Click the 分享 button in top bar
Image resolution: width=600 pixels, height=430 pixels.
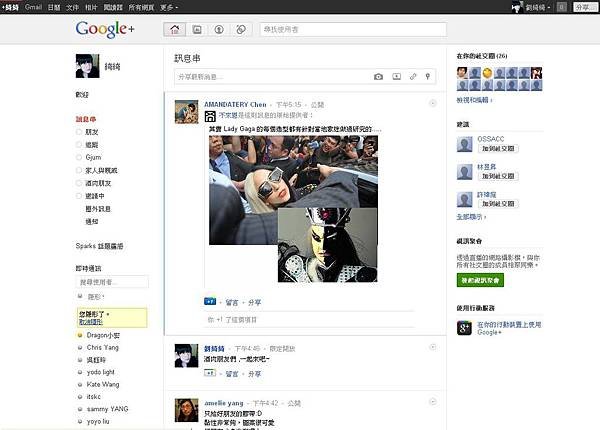(585, 7)
